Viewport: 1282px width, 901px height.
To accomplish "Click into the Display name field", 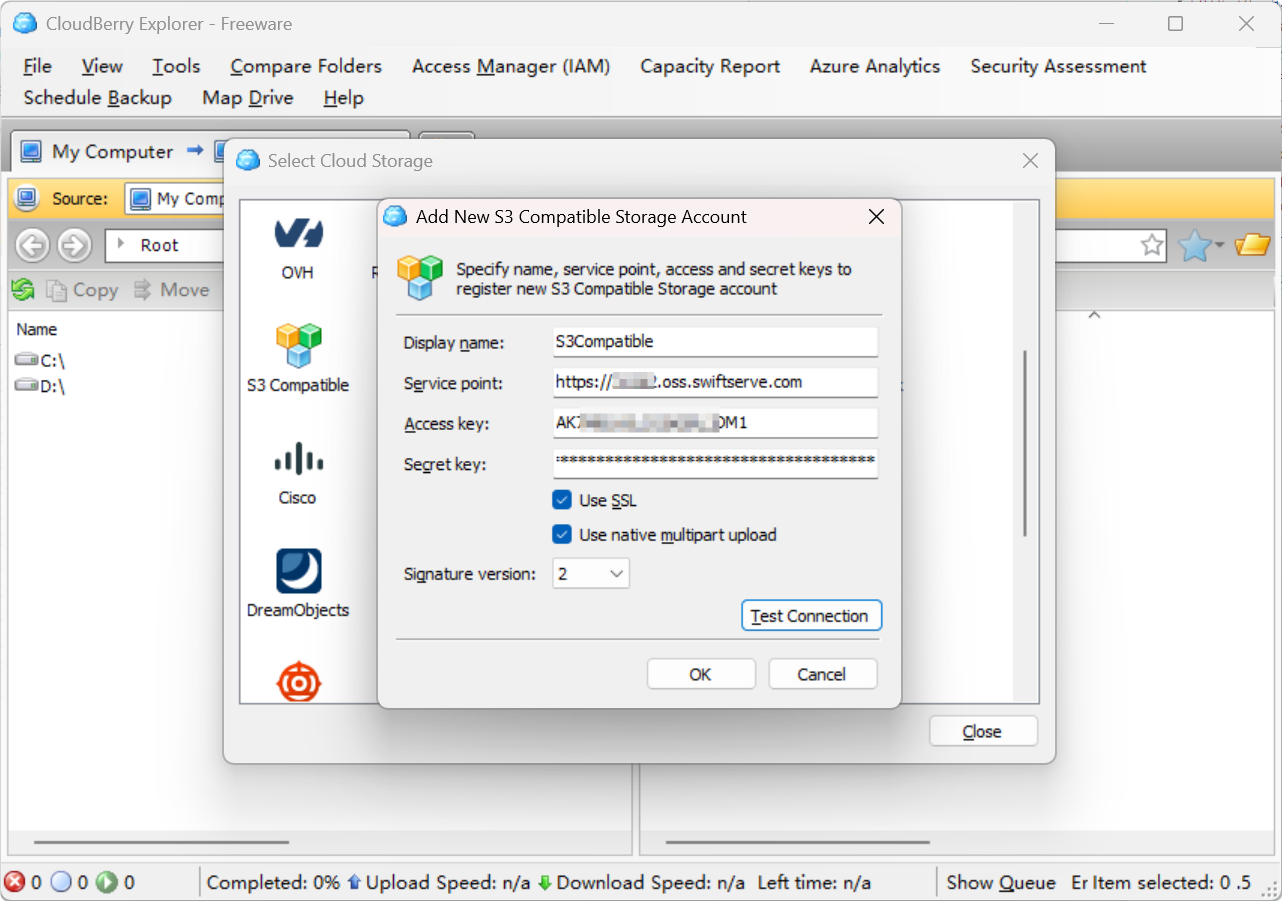I will [x=714, y=342].
